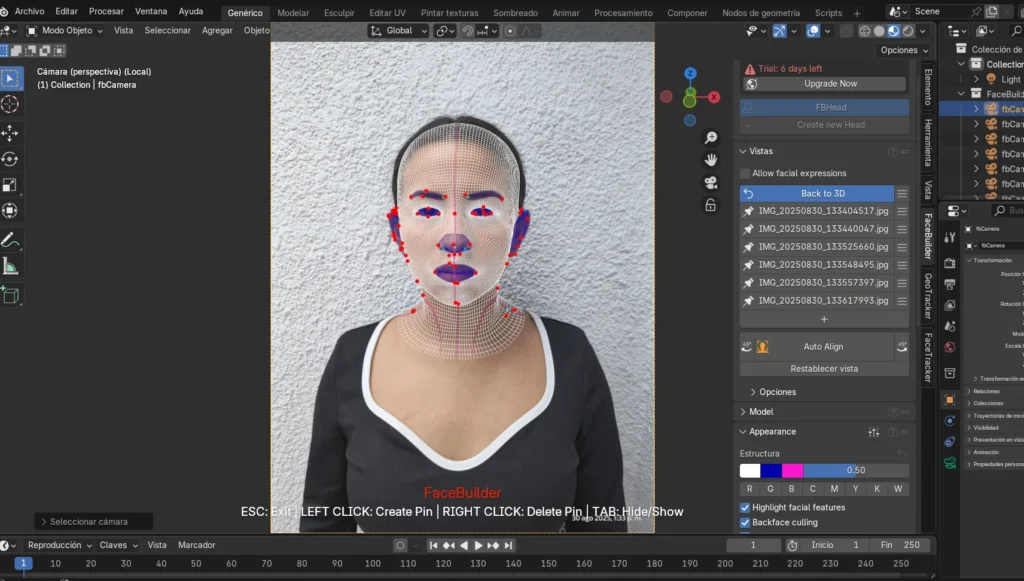Select the Scale tool in the left toolbar
The width and height of the screenshot is (1024, 581).
(x=12, y=184)
